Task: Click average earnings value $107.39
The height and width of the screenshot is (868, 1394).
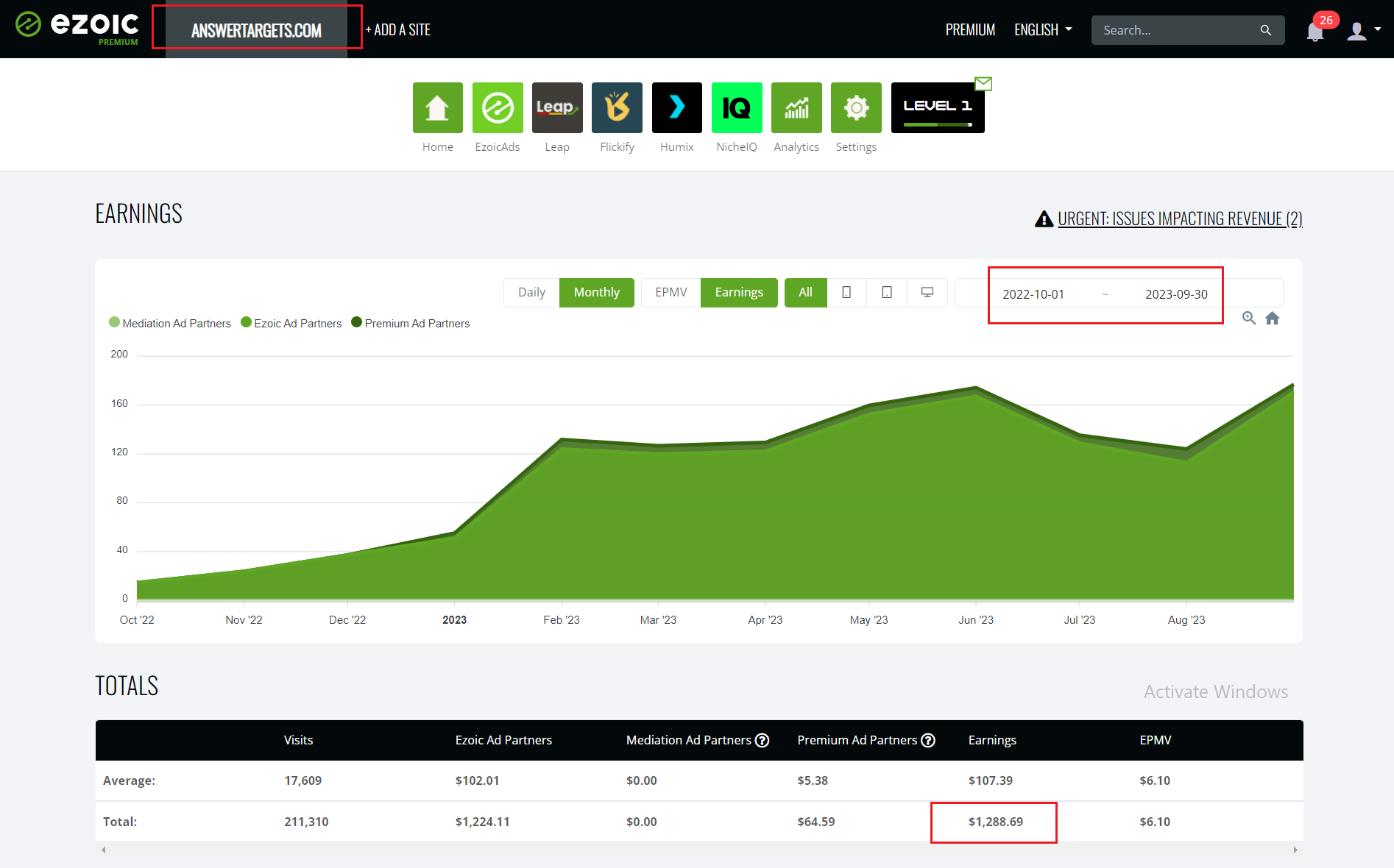Action: click(990, 780)
